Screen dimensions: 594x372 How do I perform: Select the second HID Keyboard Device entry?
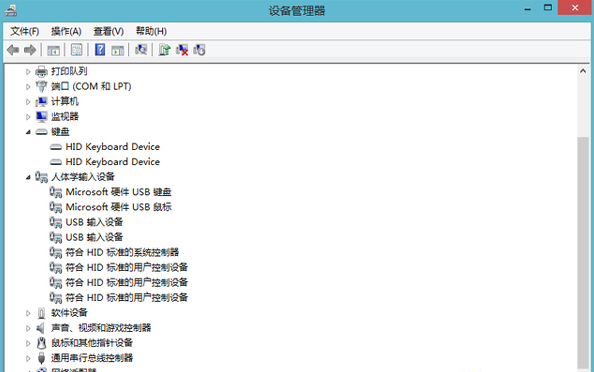click(x=113, y=162)
